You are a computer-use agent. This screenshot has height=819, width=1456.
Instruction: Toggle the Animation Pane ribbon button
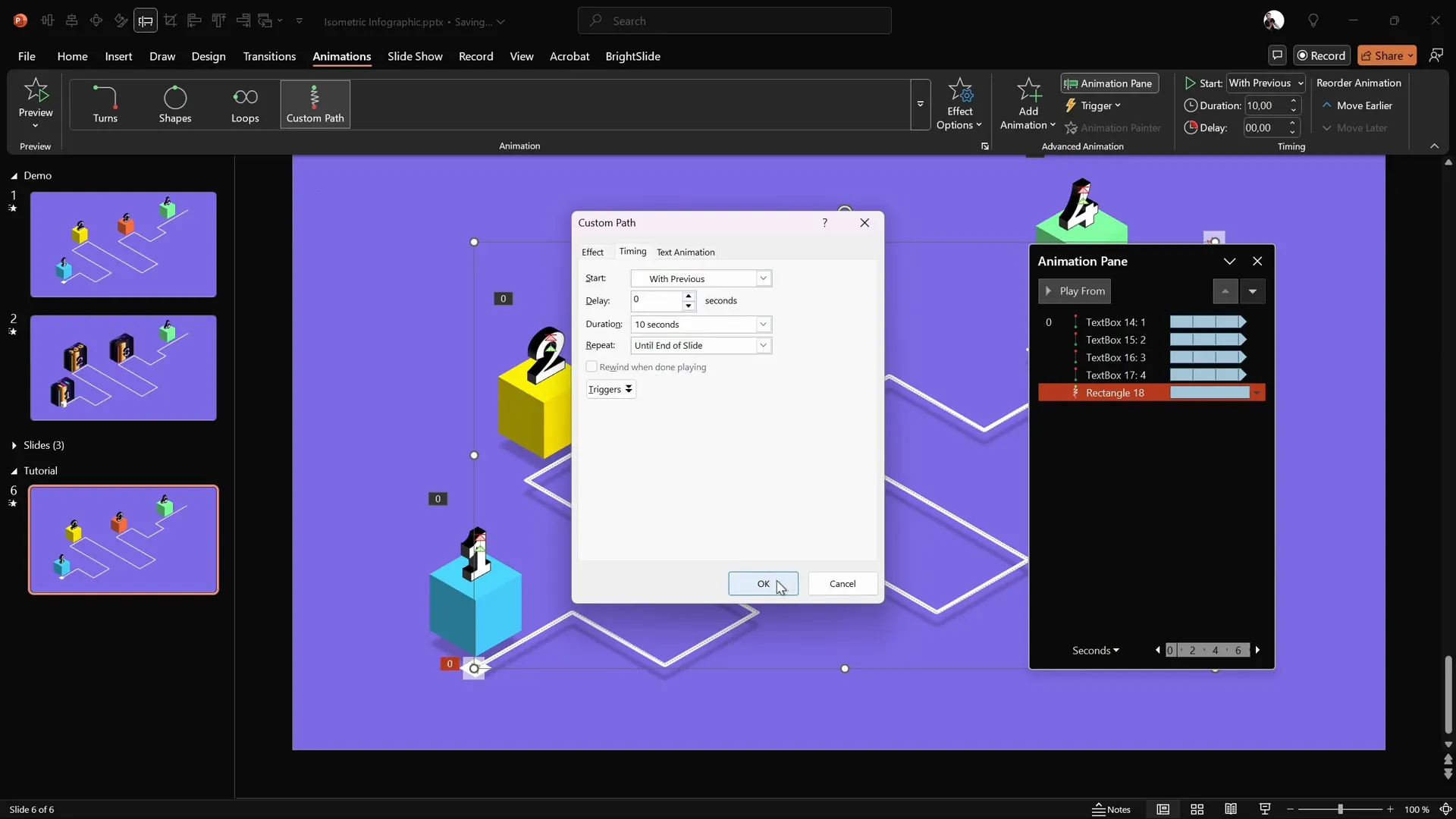coord(1109,83)
